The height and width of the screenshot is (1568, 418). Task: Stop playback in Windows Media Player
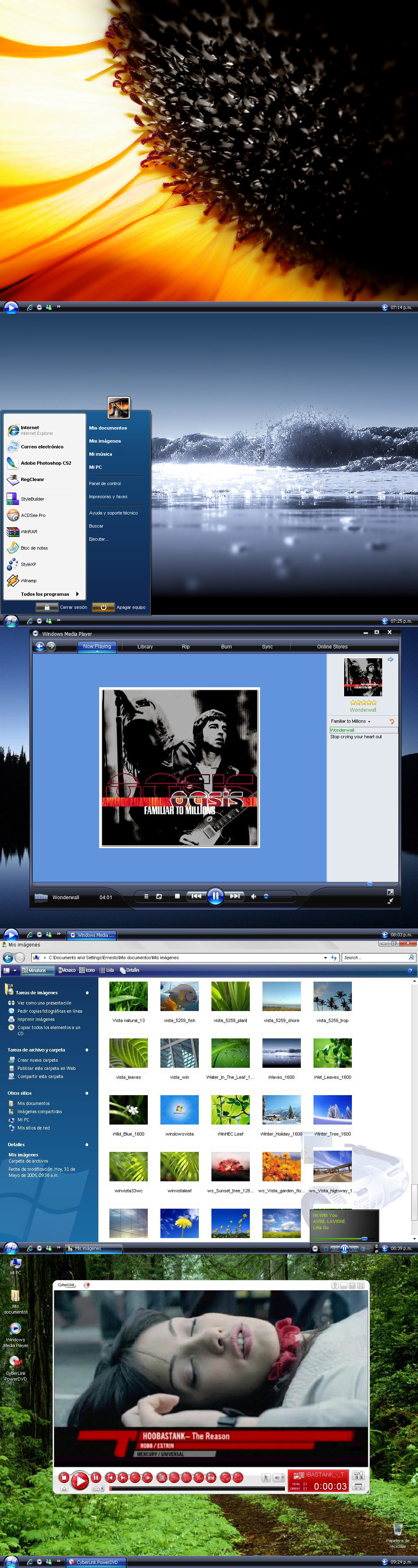[x=177, y=896]
